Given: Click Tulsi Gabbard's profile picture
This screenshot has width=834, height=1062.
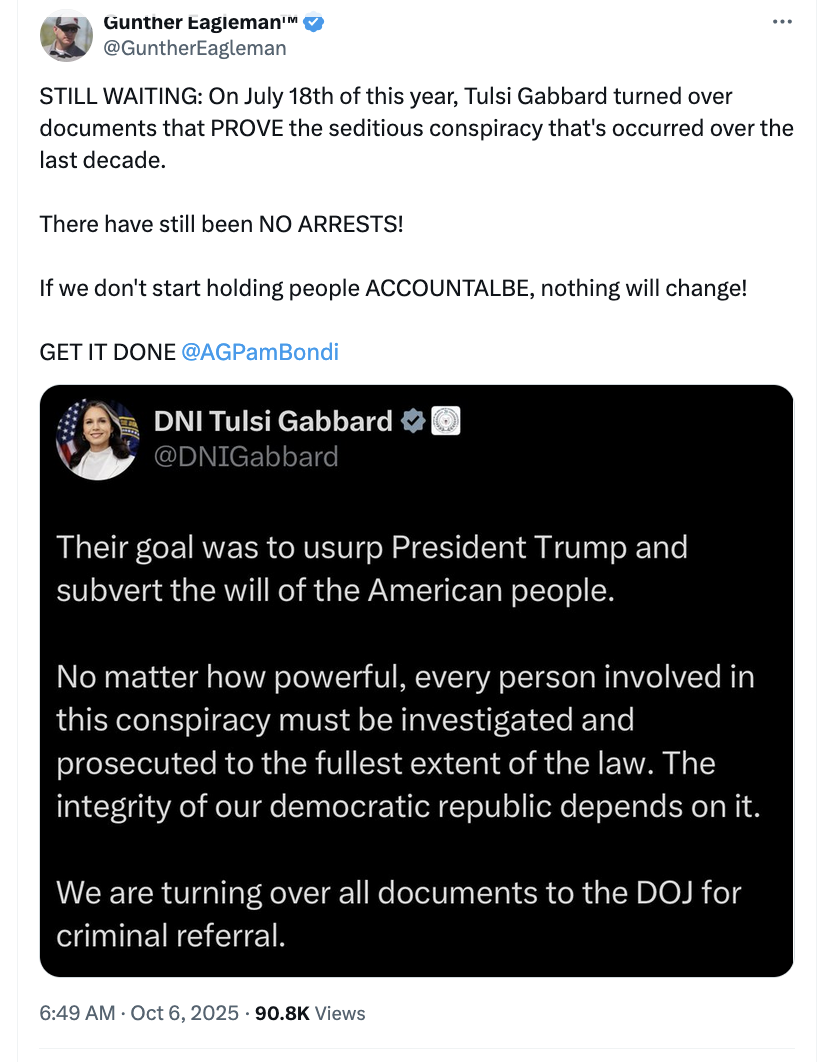Looking at the screenshot, I should 97,438.
